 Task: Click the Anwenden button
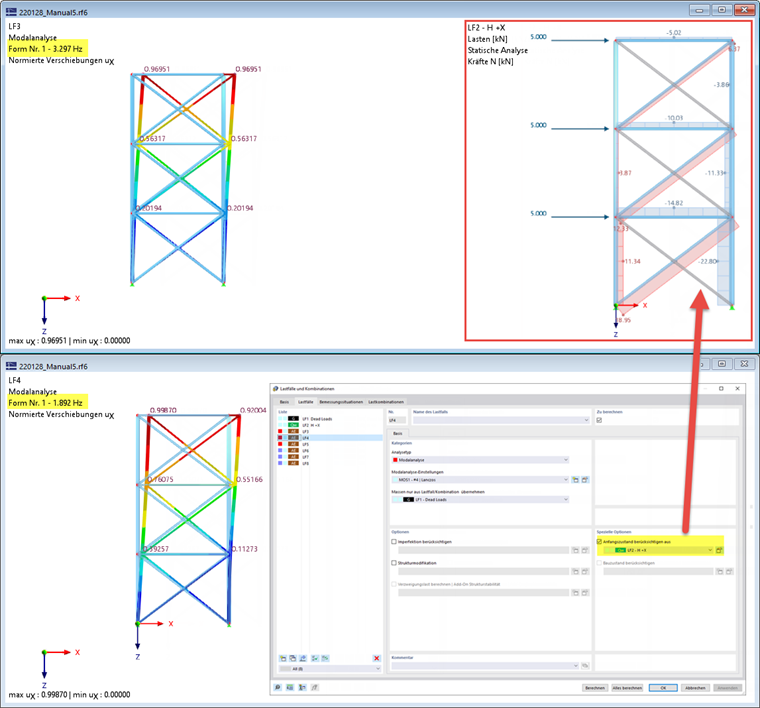pyautogui.click(x=728, y=688)
